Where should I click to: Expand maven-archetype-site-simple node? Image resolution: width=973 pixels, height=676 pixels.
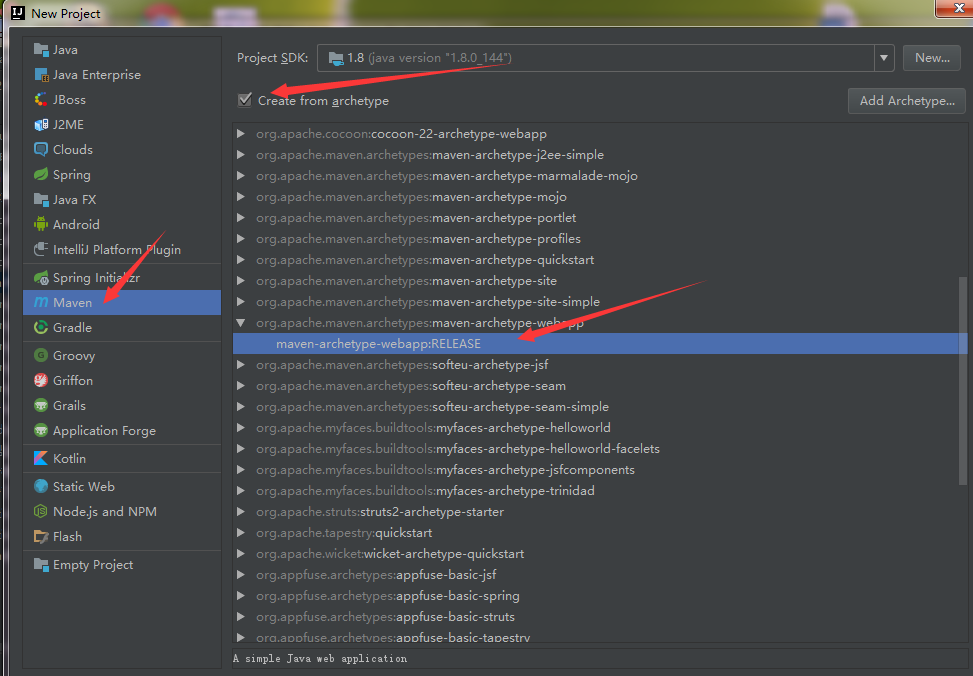(x=241, y=302)
